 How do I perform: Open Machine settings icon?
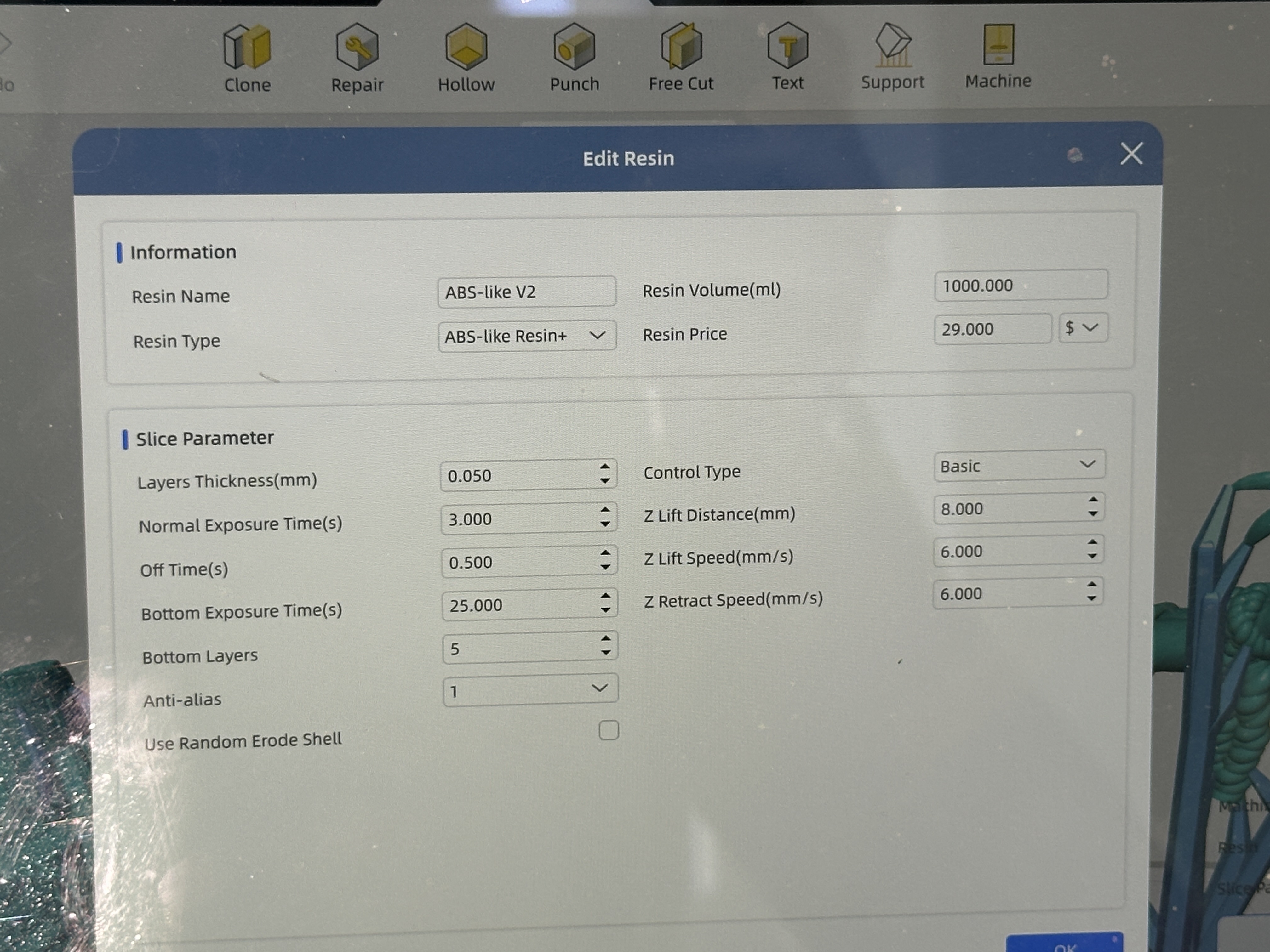point(998,44)
